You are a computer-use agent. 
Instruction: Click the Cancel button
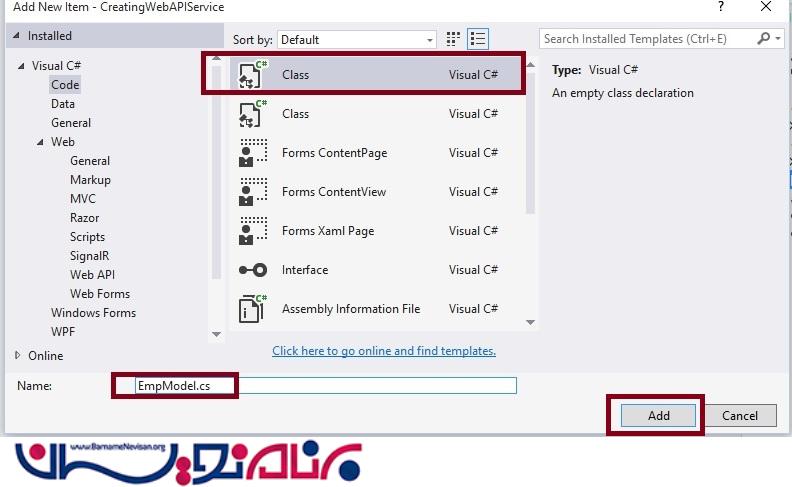tap(740, 415)
